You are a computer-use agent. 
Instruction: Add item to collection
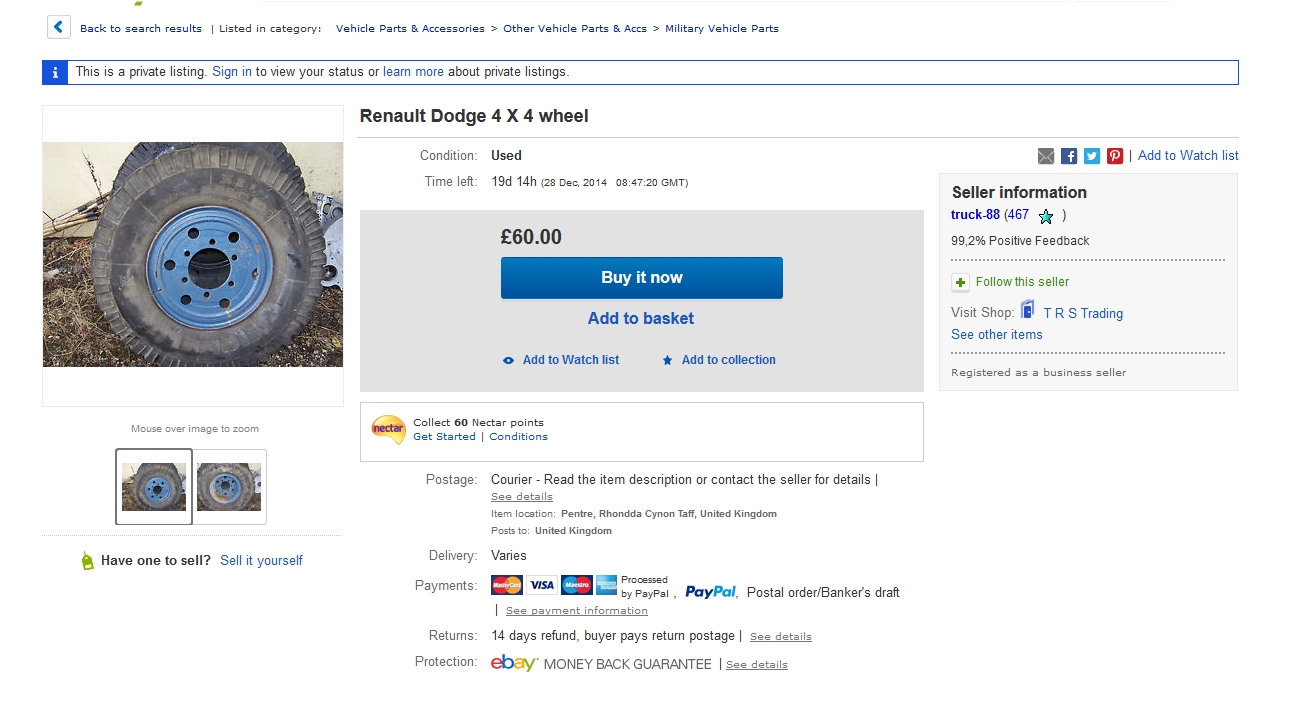point(728,360)
